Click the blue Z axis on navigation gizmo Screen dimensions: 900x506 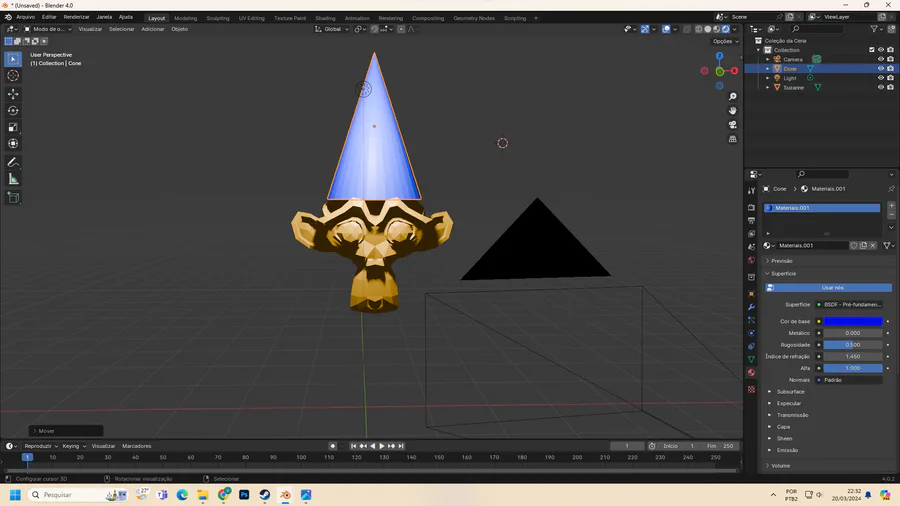(x=720, y=56)
